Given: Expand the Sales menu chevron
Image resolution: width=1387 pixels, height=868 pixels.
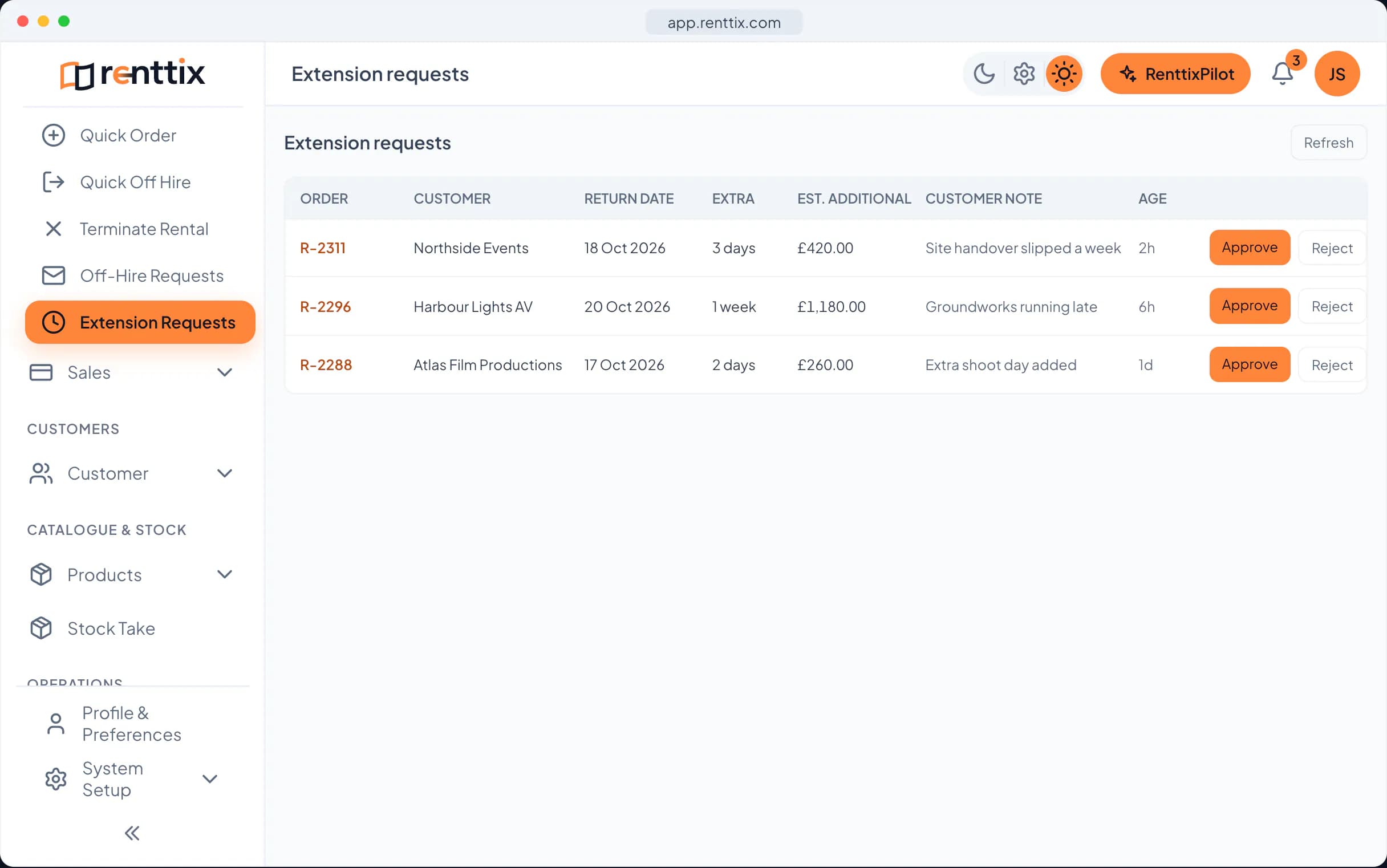Looking at the screenshot, I should pyautogui.click(x=225, y=372).
